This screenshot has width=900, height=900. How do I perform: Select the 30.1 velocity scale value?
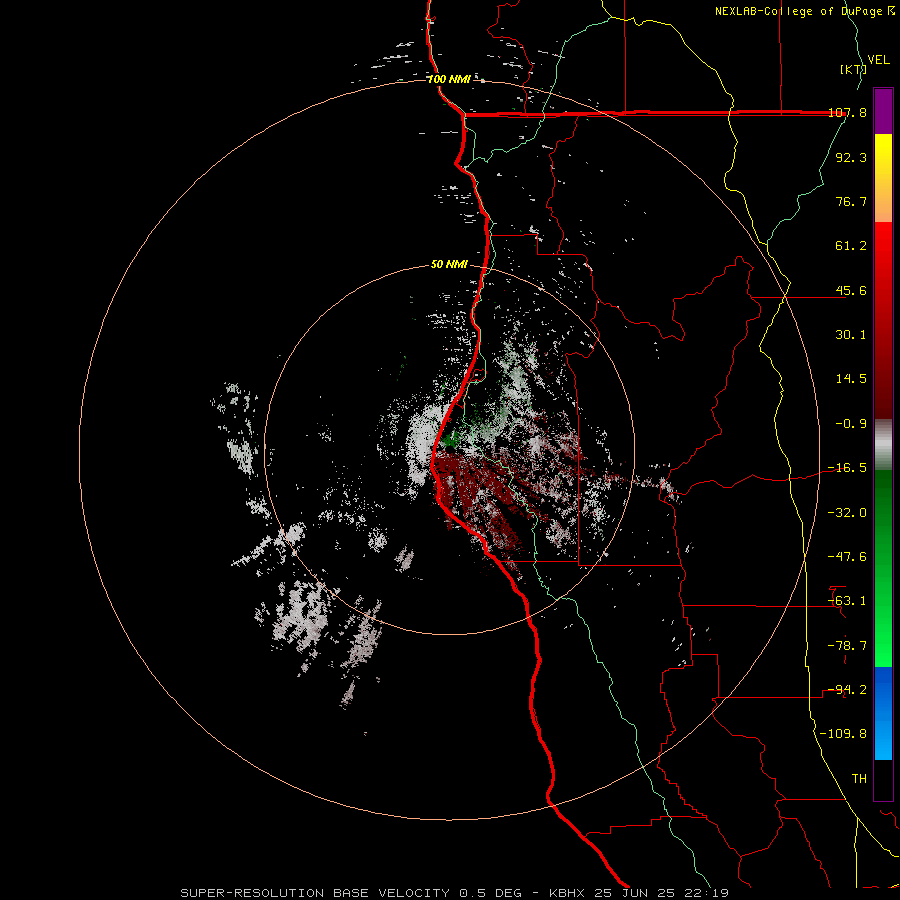pyautogui.click(x=851, y=335)
